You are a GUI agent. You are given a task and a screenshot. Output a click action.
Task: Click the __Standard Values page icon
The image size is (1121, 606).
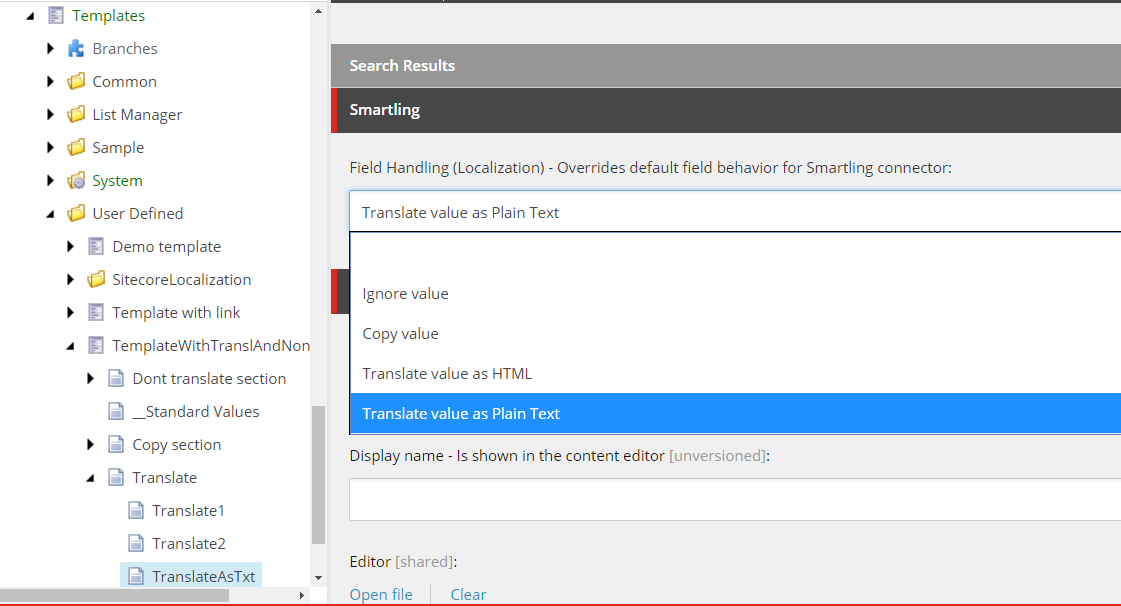(x=116, y=411)
